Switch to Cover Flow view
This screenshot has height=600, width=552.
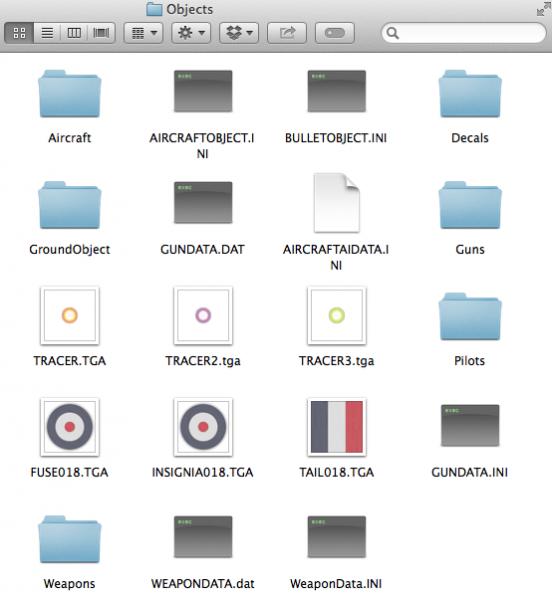click(101, 33)
